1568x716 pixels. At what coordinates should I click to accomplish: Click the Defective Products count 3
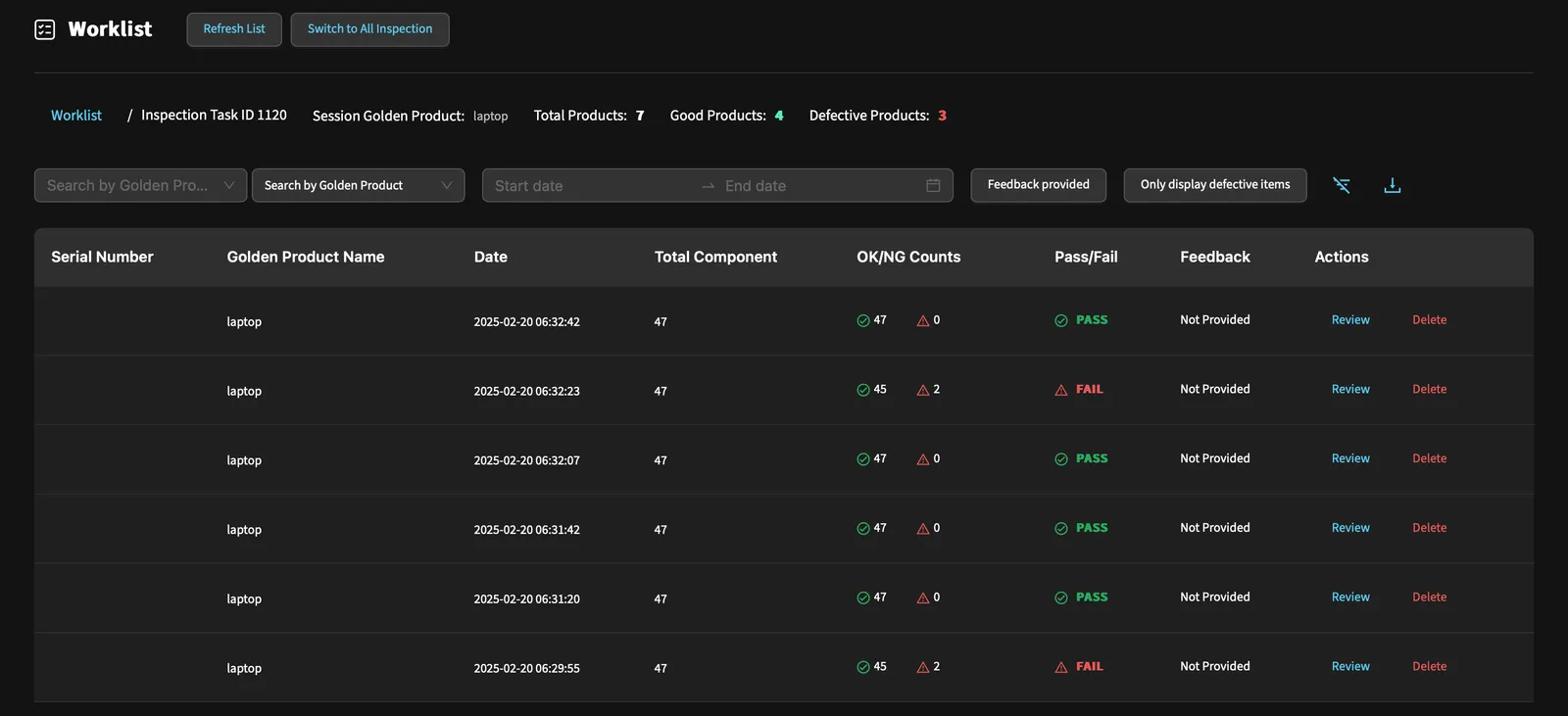click(942, 116)
